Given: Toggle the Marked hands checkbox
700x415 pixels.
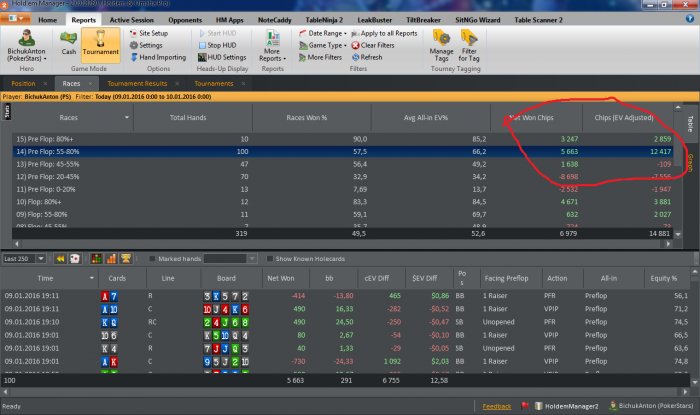Looking at the screenshot, I should [152, 259].
